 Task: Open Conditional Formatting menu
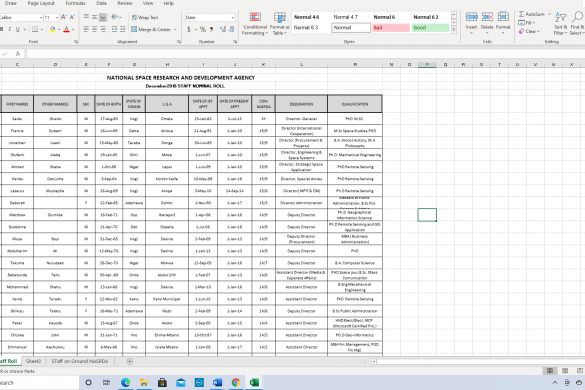[x=255, y=24]
